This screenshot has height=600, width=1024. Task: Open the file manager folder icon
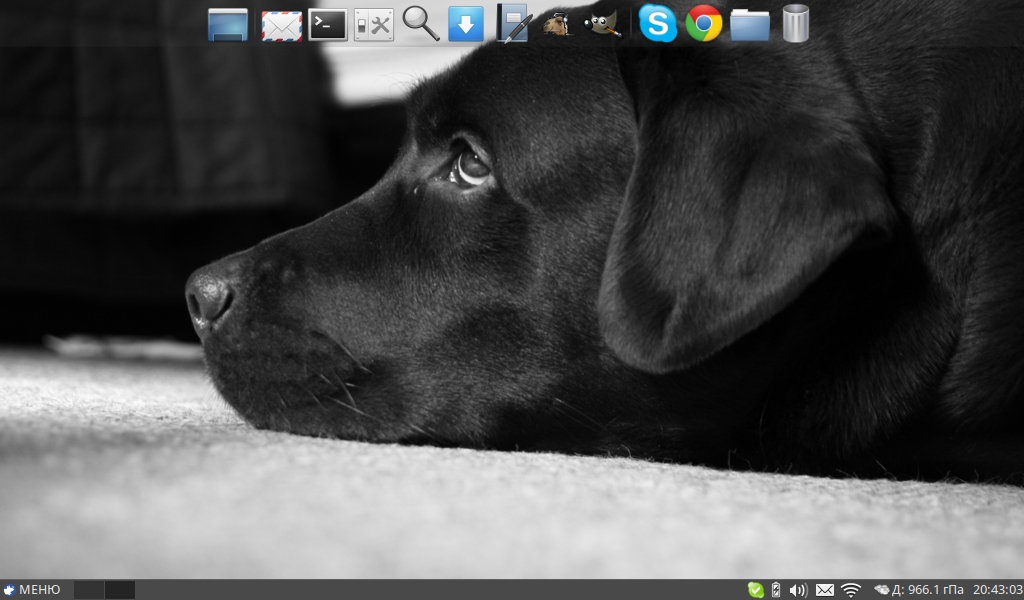pyautogui.click(x=750, y=24)
